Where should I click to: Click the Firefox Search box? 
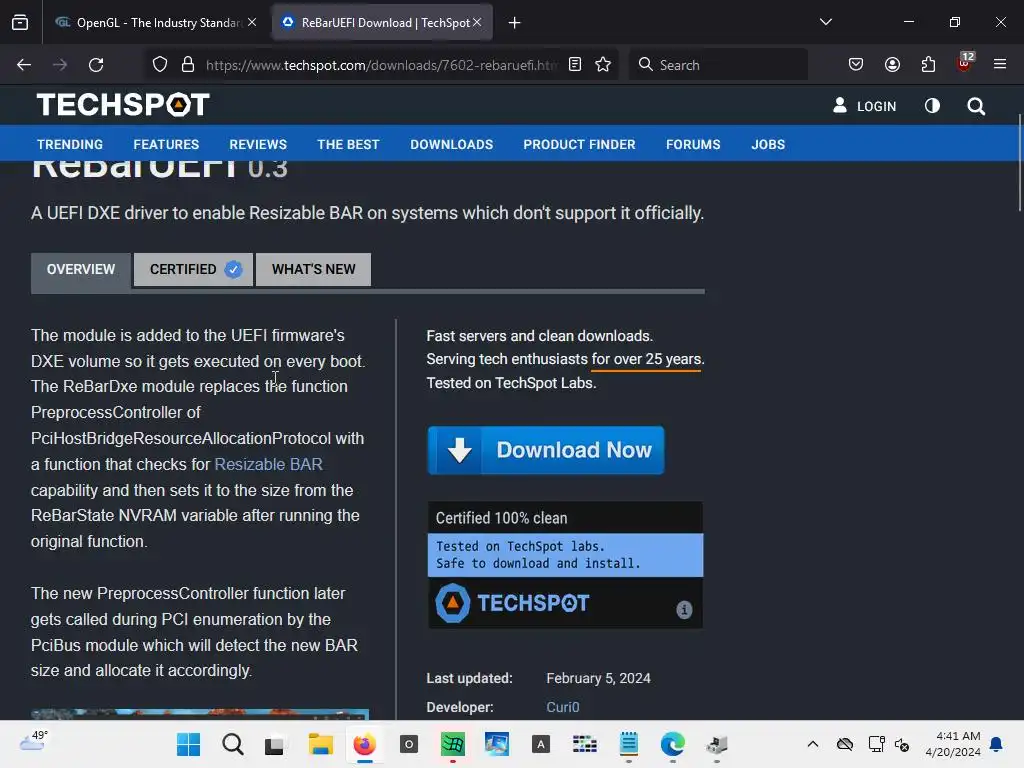[718, 65]
